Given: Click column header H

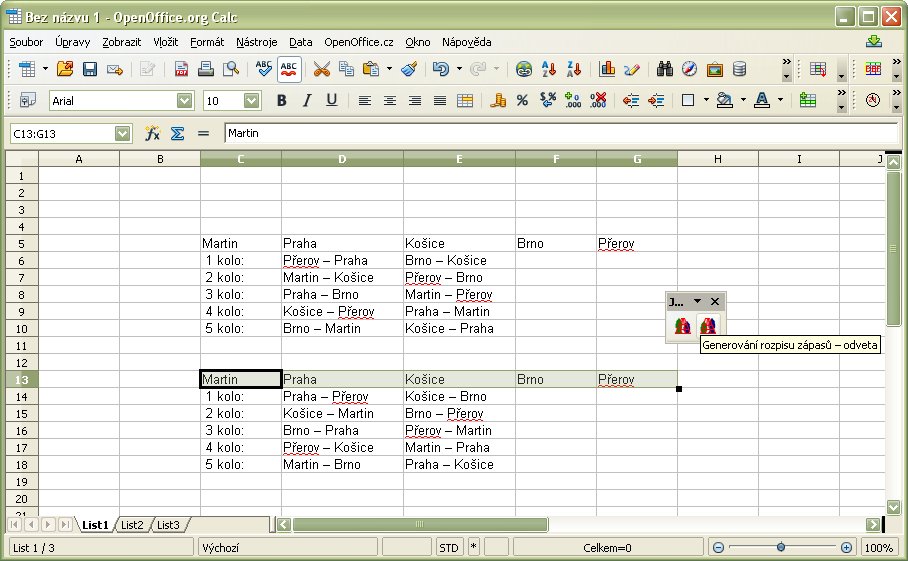Looking at the screenshot, I should [x=717, y=159].
